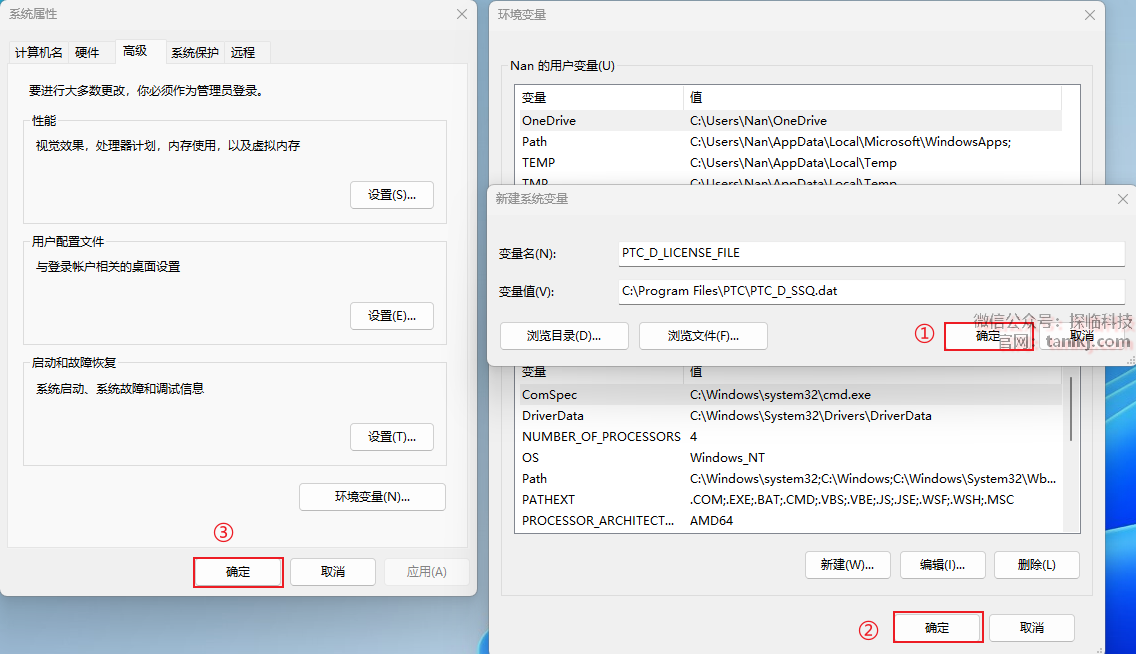Image resolution: width=1136 pixels, height=654 pixels.
Task: Confirm the new system variable with 确定
Action: (987, 337)
